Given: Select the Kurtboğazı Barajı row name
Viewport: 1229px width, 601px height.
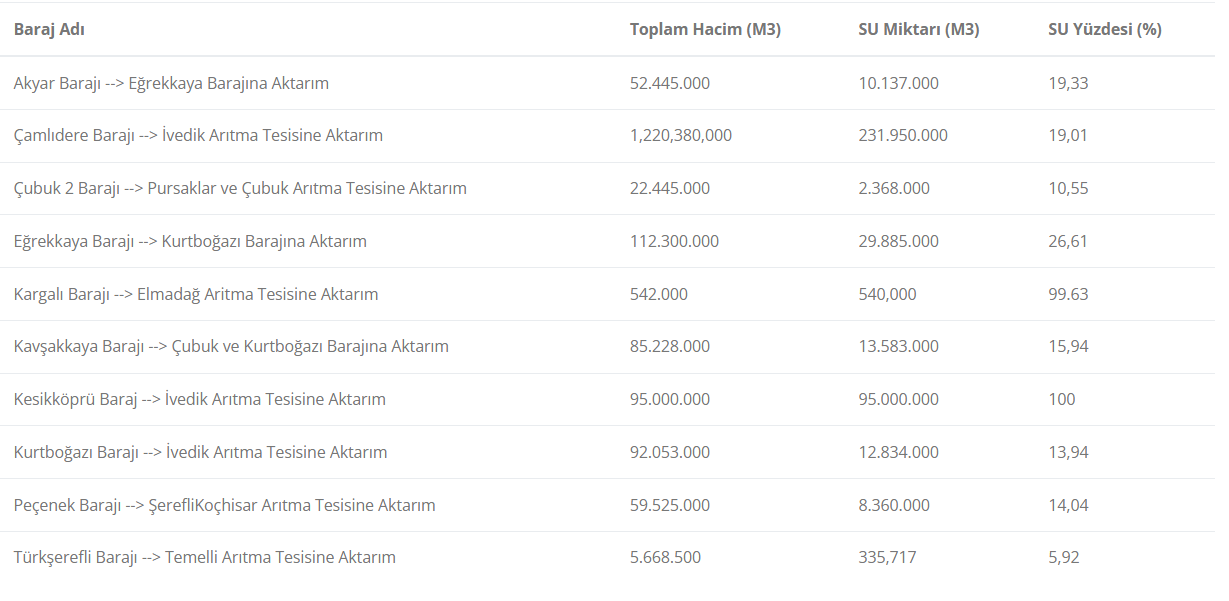Looking at the screenshot, I should [200, 452].
